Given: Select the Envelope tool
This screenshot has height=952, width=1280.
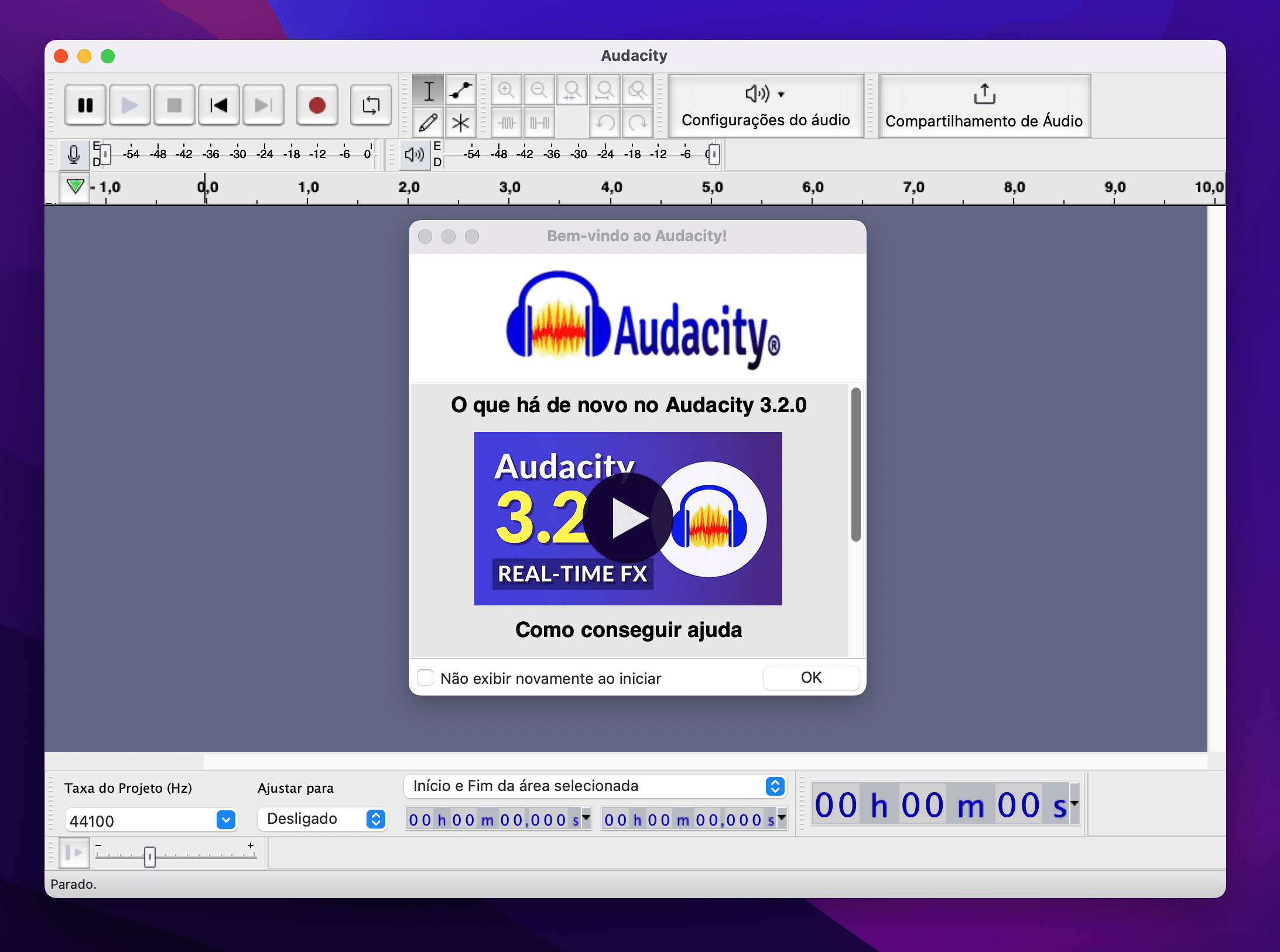Looking at the screenshot, I should [x=461, y=91].
